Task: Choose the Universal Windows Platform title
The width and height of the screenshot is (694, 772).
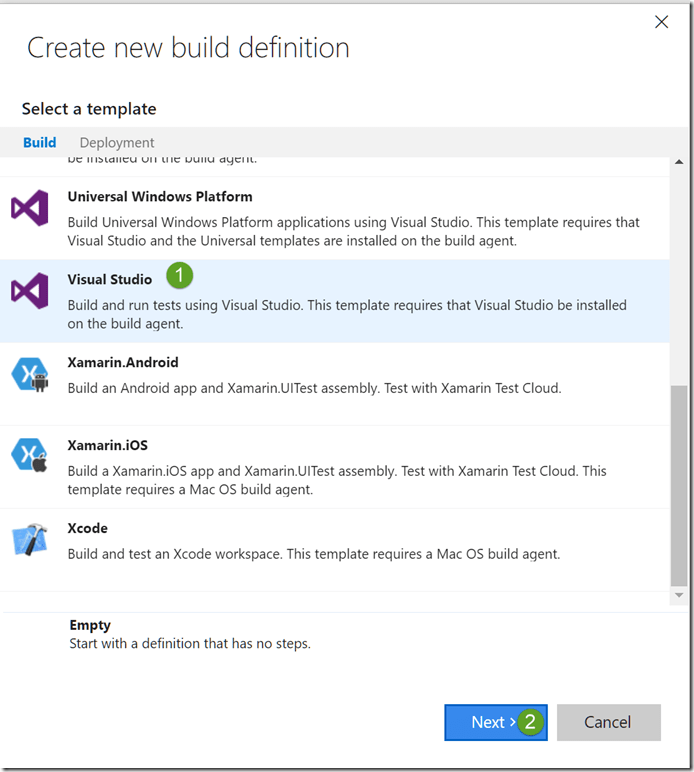Action: click(160, 197)
